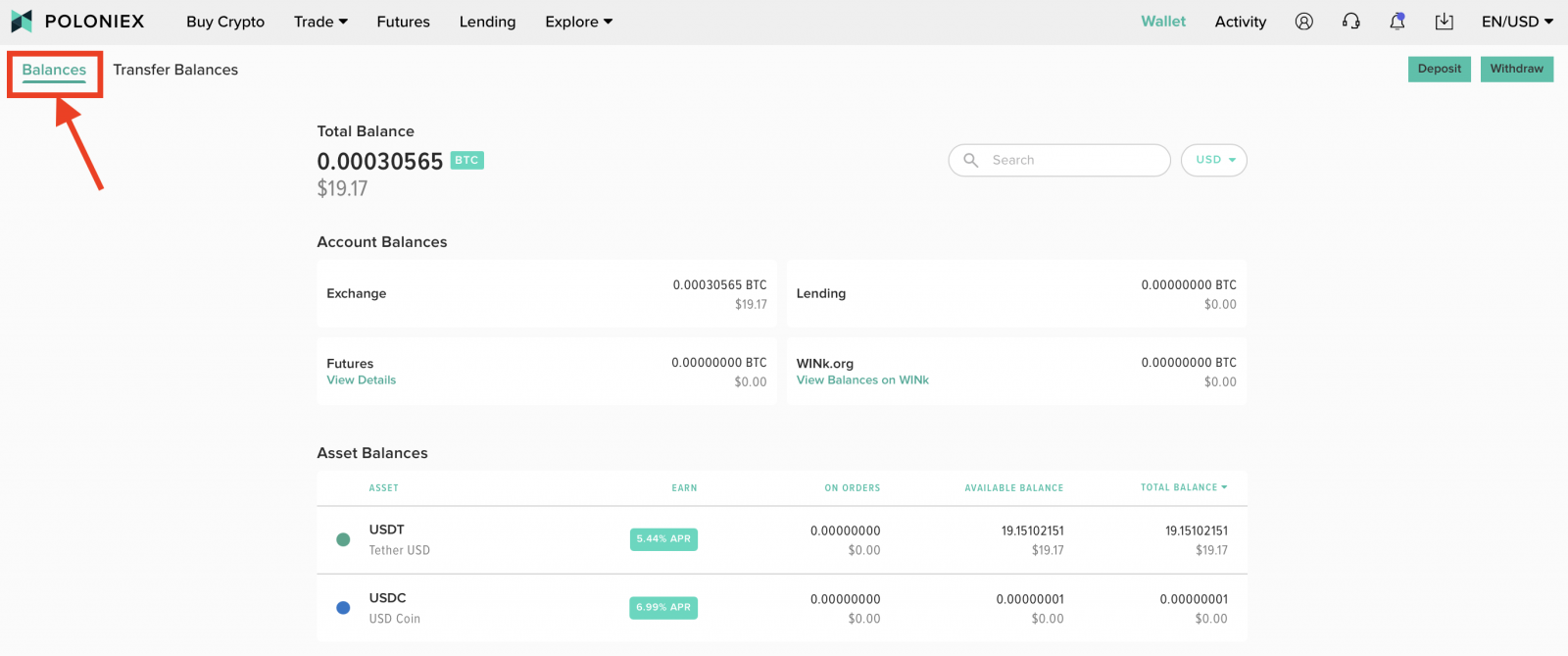The height and width of the screenshot is (656, 1568).
Task: Sort by Total Balance column header
Action: 1183,487
